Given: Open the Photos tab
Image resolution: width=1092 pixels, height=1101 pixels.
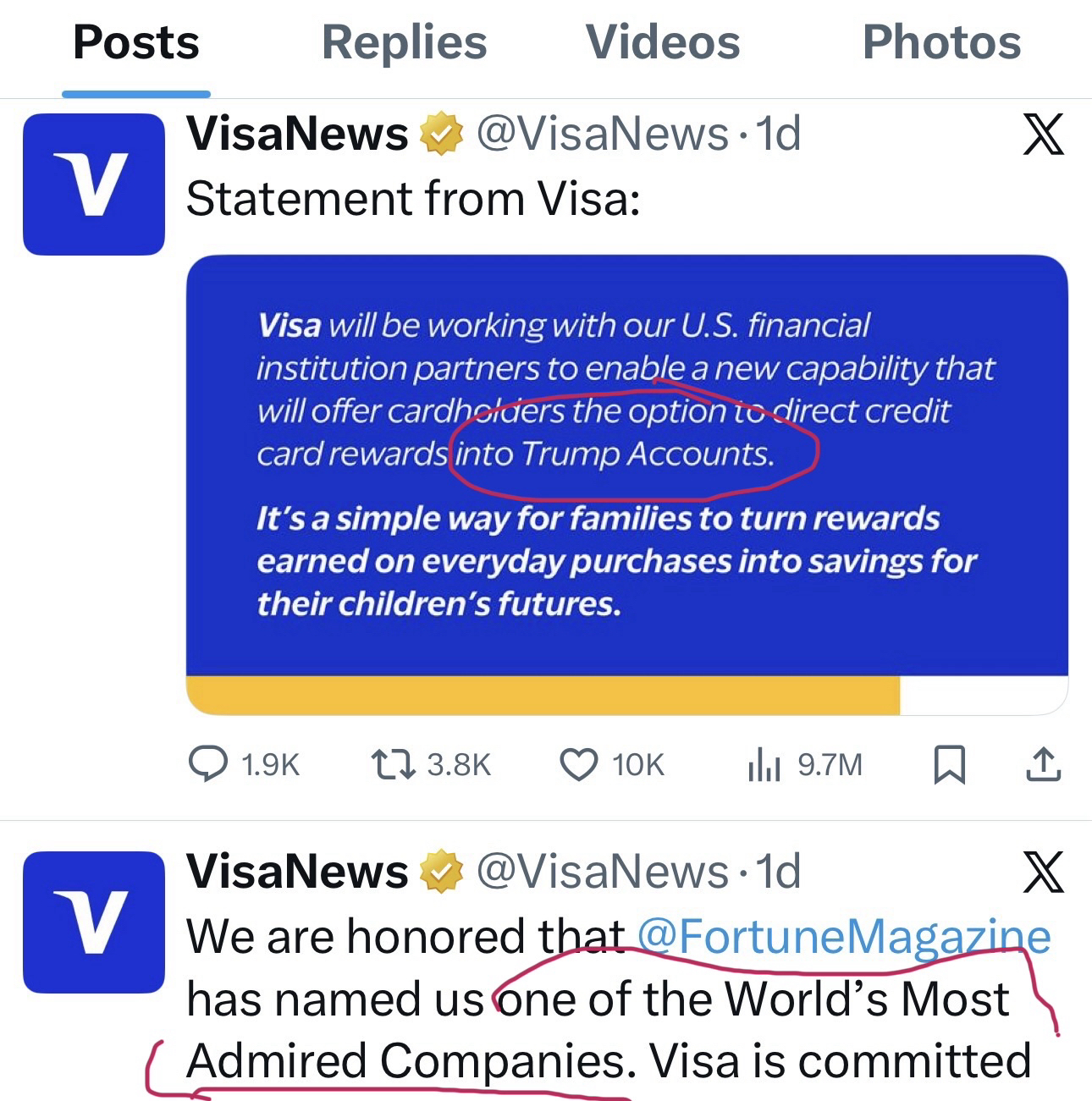Looking at the screenshot, I should tap(941, 43).
